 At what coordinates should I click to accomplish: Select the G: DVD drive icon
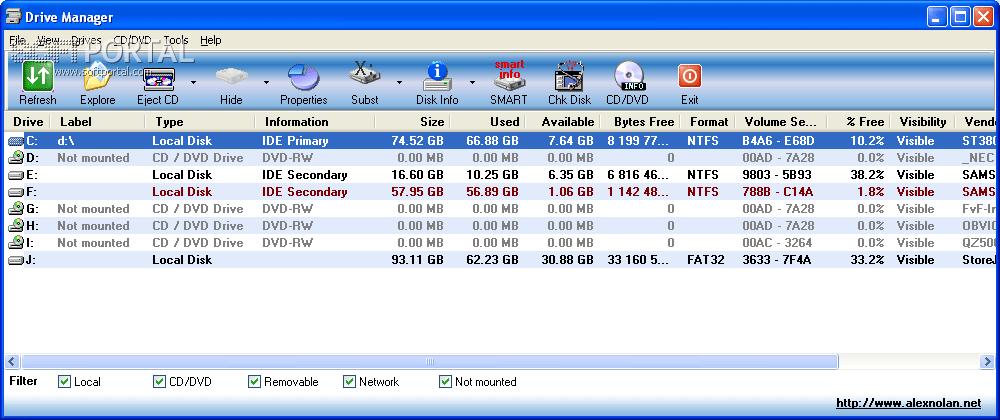pyautogui.click(x=16, y=208)
